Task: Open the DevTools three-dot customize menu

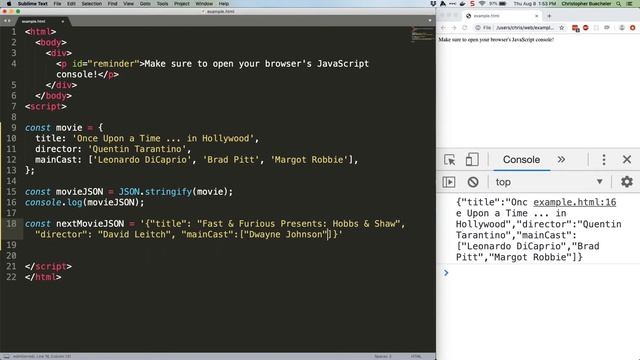Action: click(604, 160)
